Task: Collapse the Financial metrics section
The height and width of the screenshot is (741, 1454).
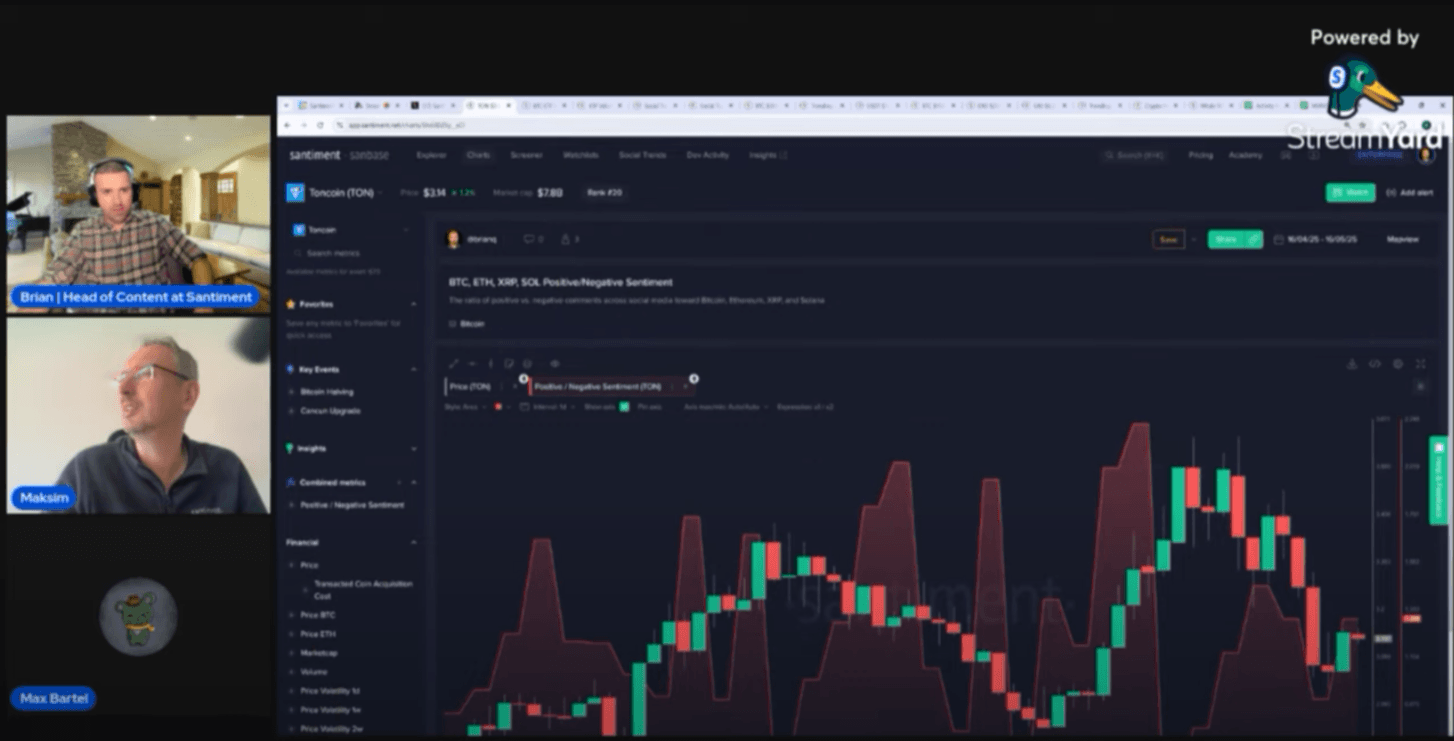Action: pyautogui.click(x=414, y=542)
